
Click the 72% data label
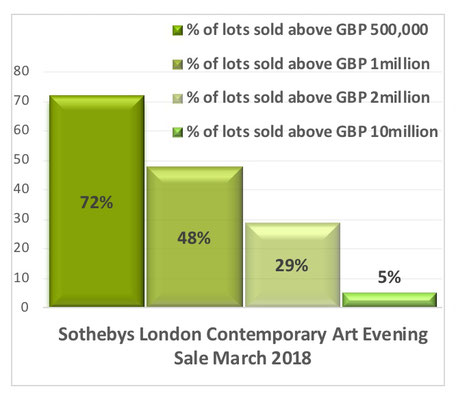(96, 202)
